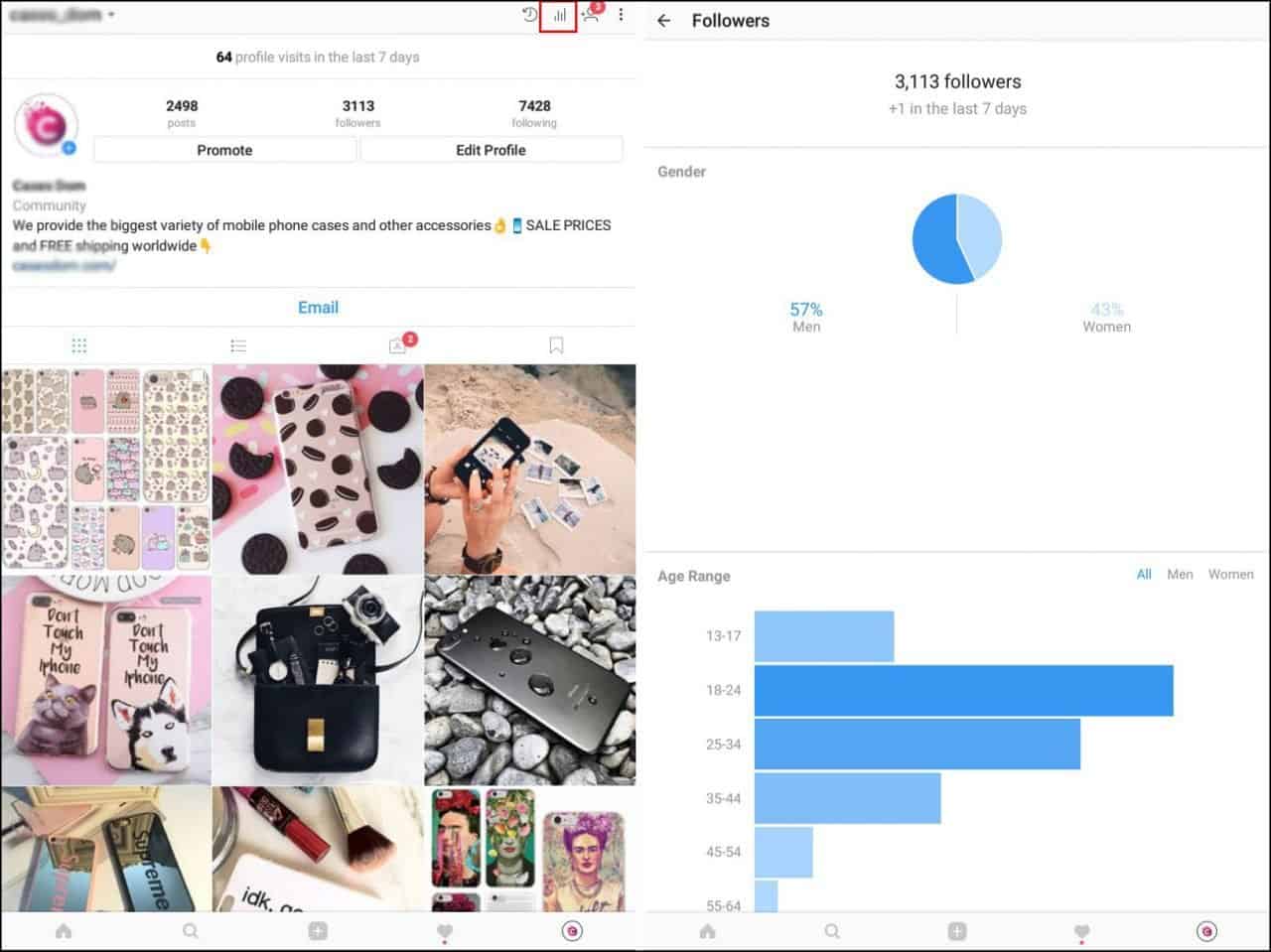Select the All filter for Age Range
Screen dimensions: 1271x952
(1143, 574)
